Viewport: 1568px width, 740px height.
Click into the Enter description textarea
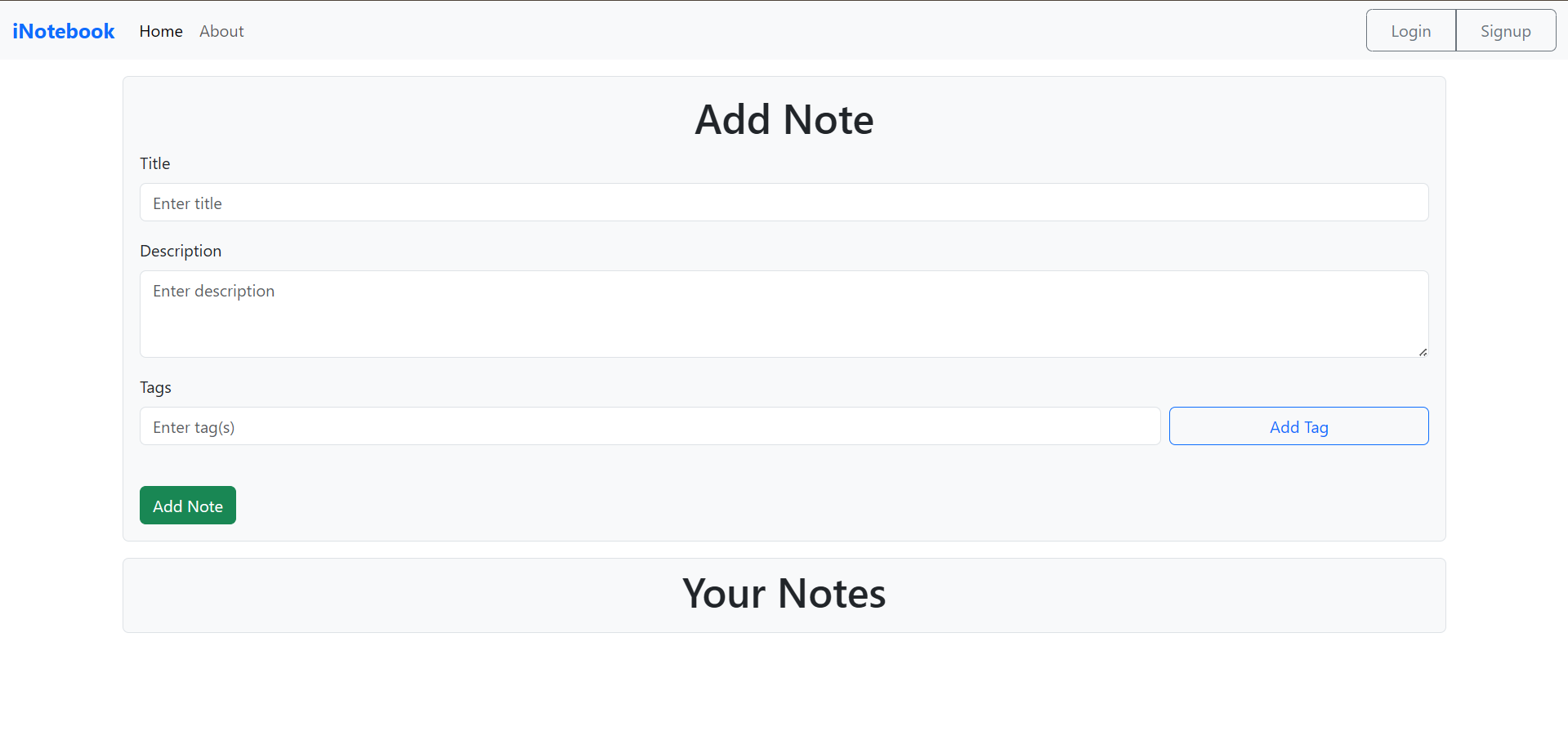784,314
